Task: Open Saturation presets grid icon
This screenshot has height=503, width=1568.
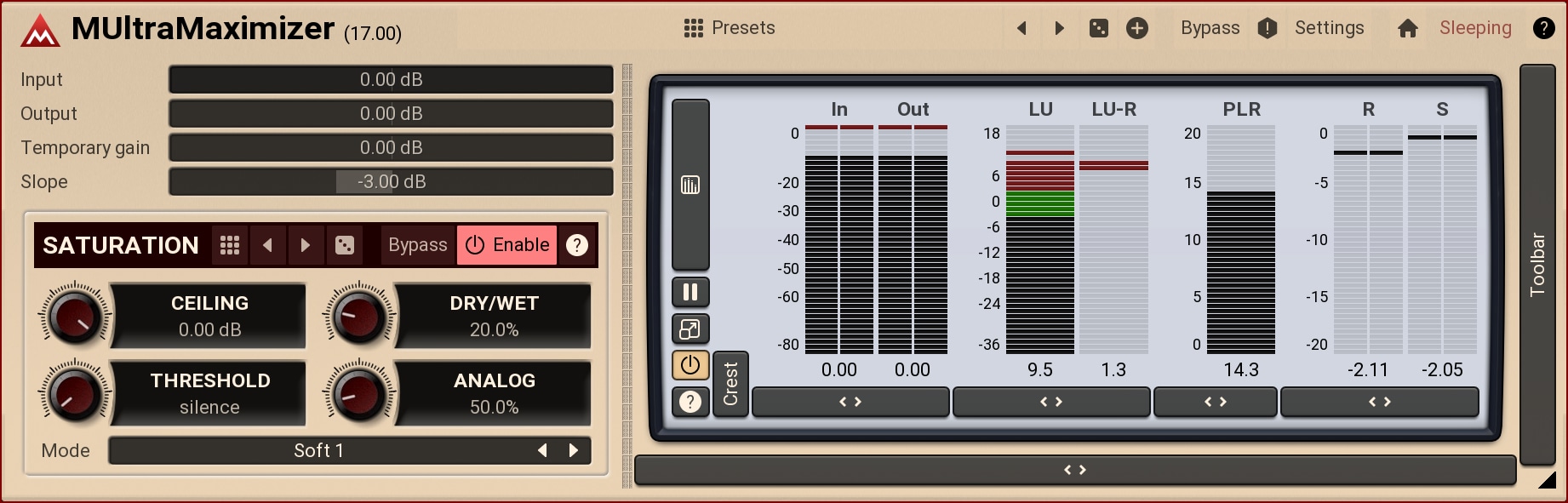Action: tap(230, 245)
